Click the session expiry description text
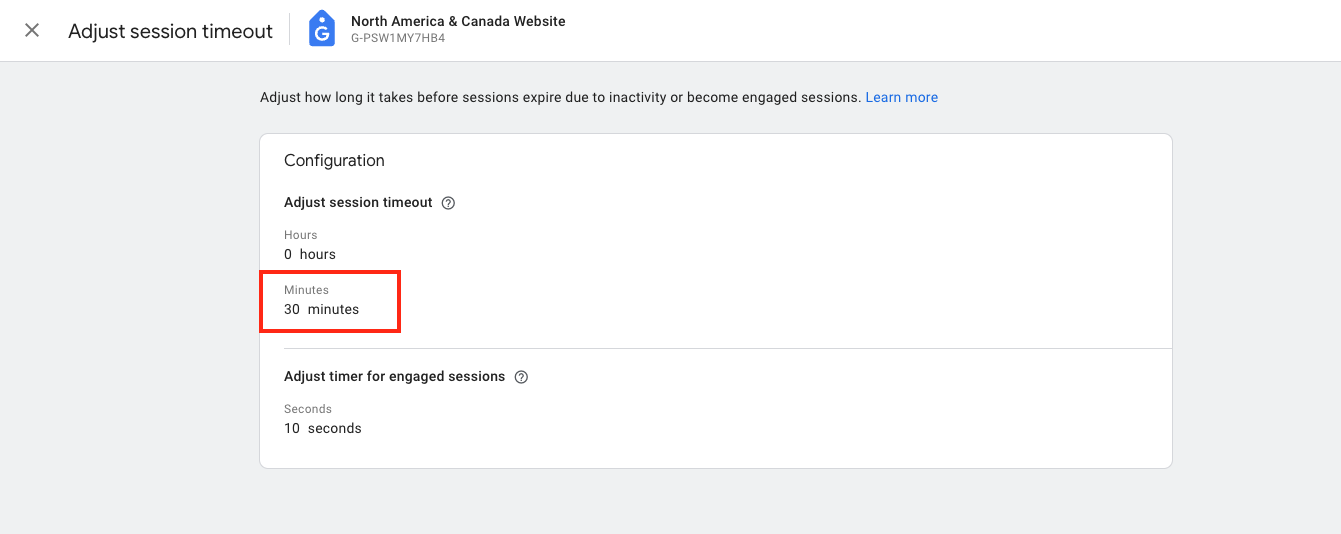This screenshot has height=534, width=1341. coord(560,97)
